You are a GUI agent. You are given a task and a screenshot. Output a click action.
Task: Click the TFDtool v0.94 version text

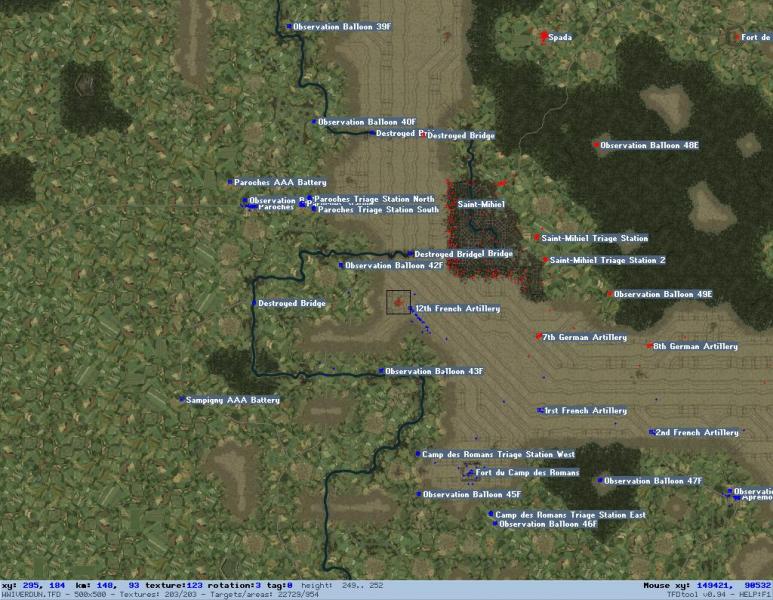tap(696, 595)
